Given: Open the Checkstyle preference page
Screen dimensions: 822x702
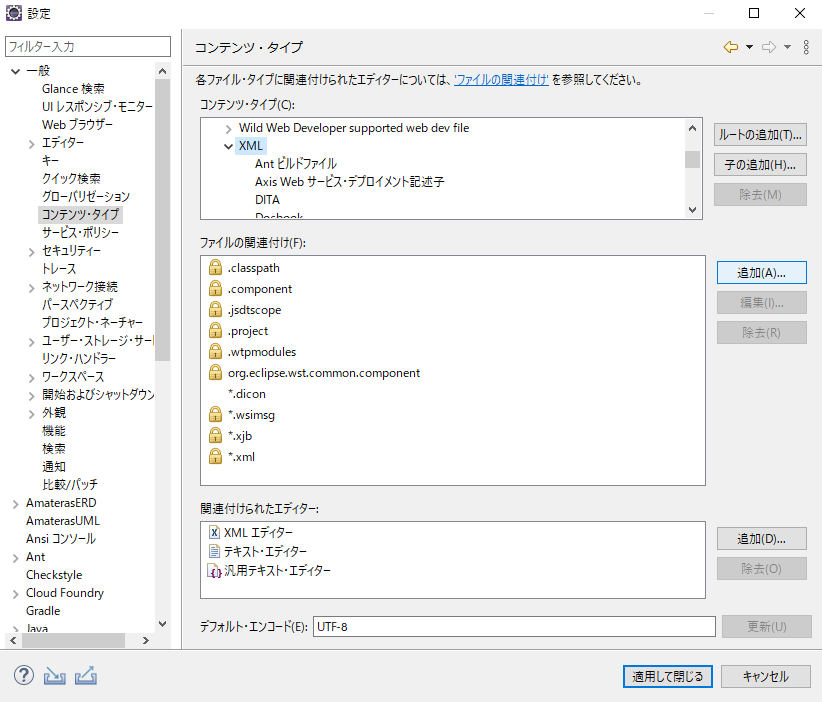Looking at the screenshot, I should [x=54, y=575].
